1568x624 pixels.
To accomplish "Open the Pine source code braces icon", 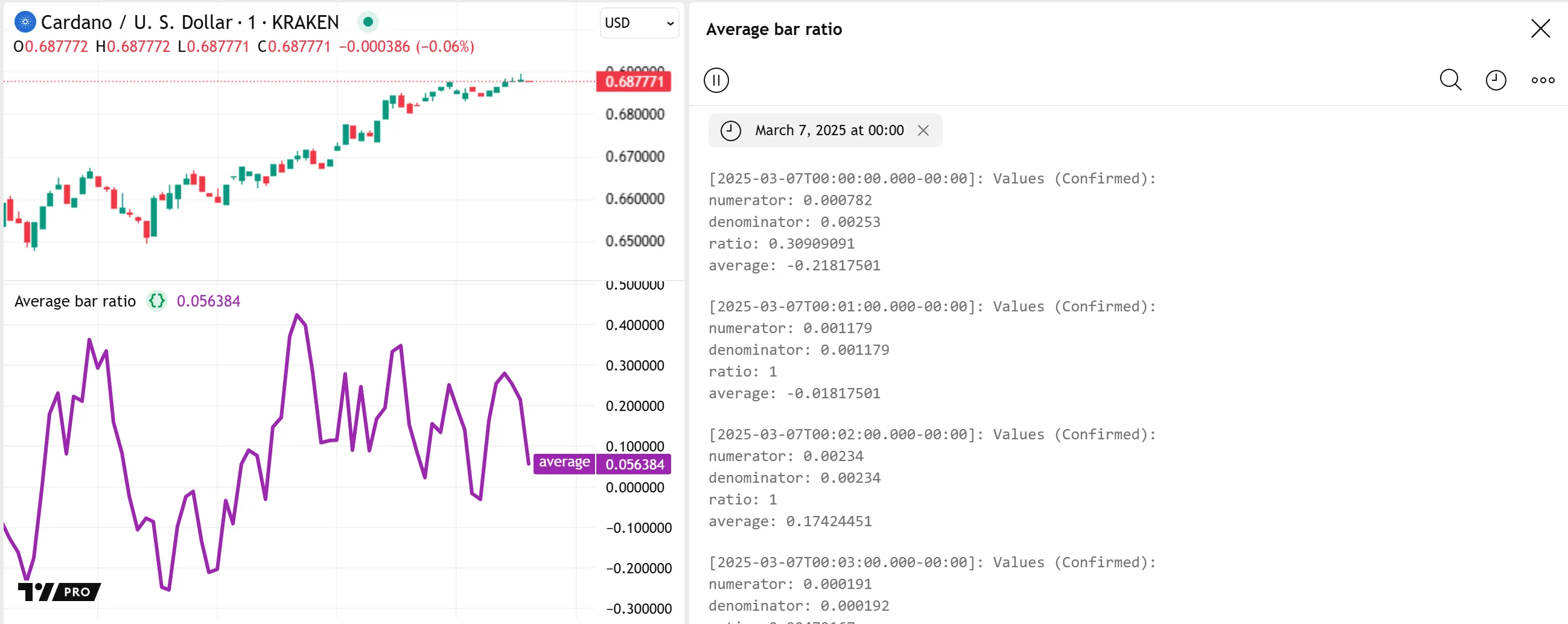I will click(x=156, y=301).
